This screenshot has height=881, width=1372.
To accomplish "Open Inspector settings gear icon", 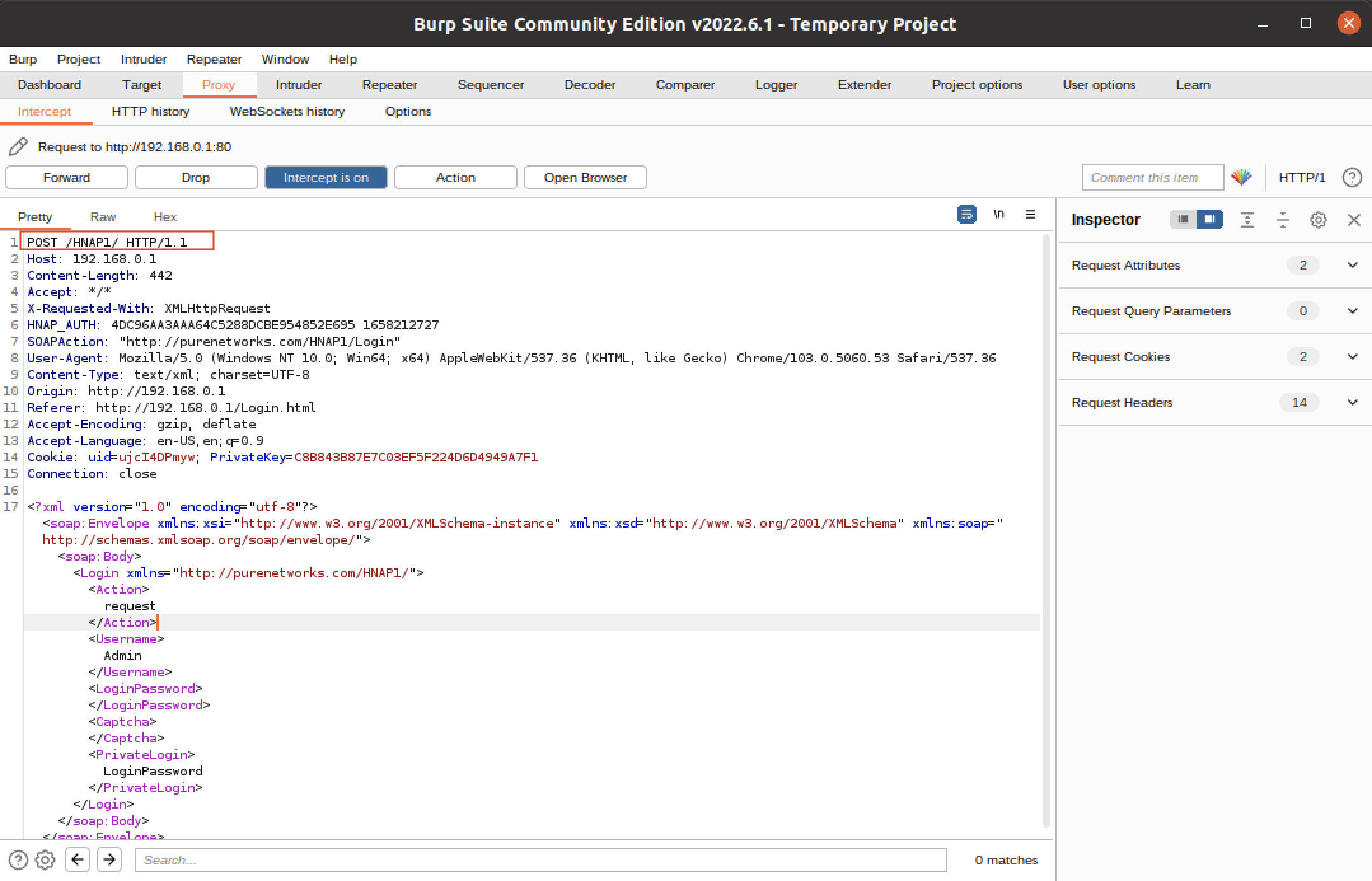I will pyautogui.click(x=1318, y=220).
